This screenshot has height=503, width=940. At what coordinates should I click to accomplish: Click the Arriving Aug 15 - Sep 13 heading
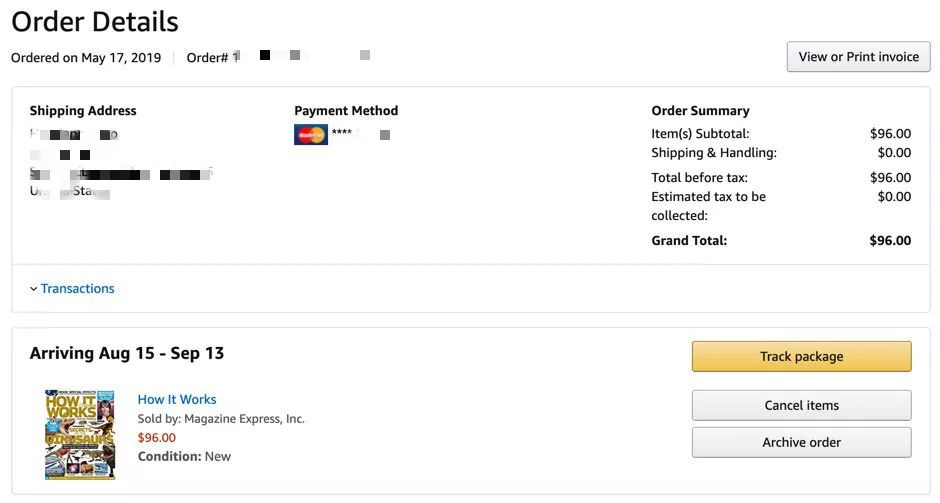[x=127, y=353]
